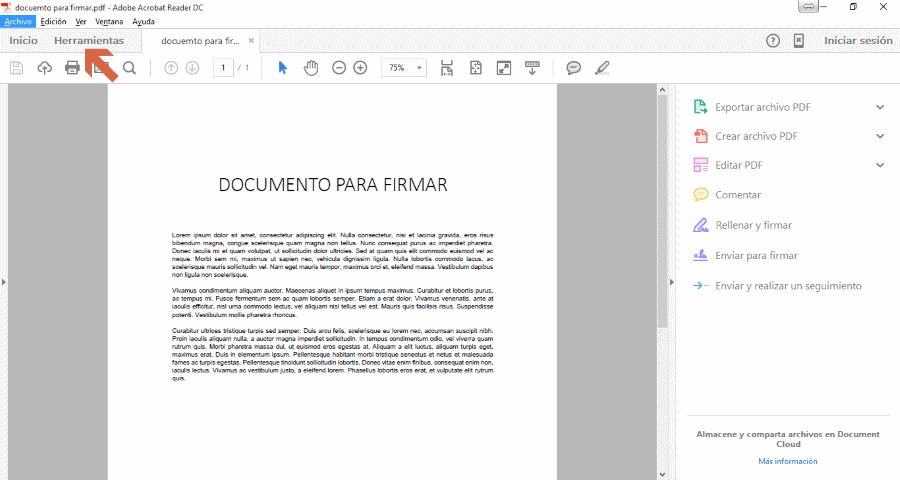The width and height of the screenshot is (900, 480).
Task: Click the Fit width scrolling icon
Action: [x=447, y=68]
